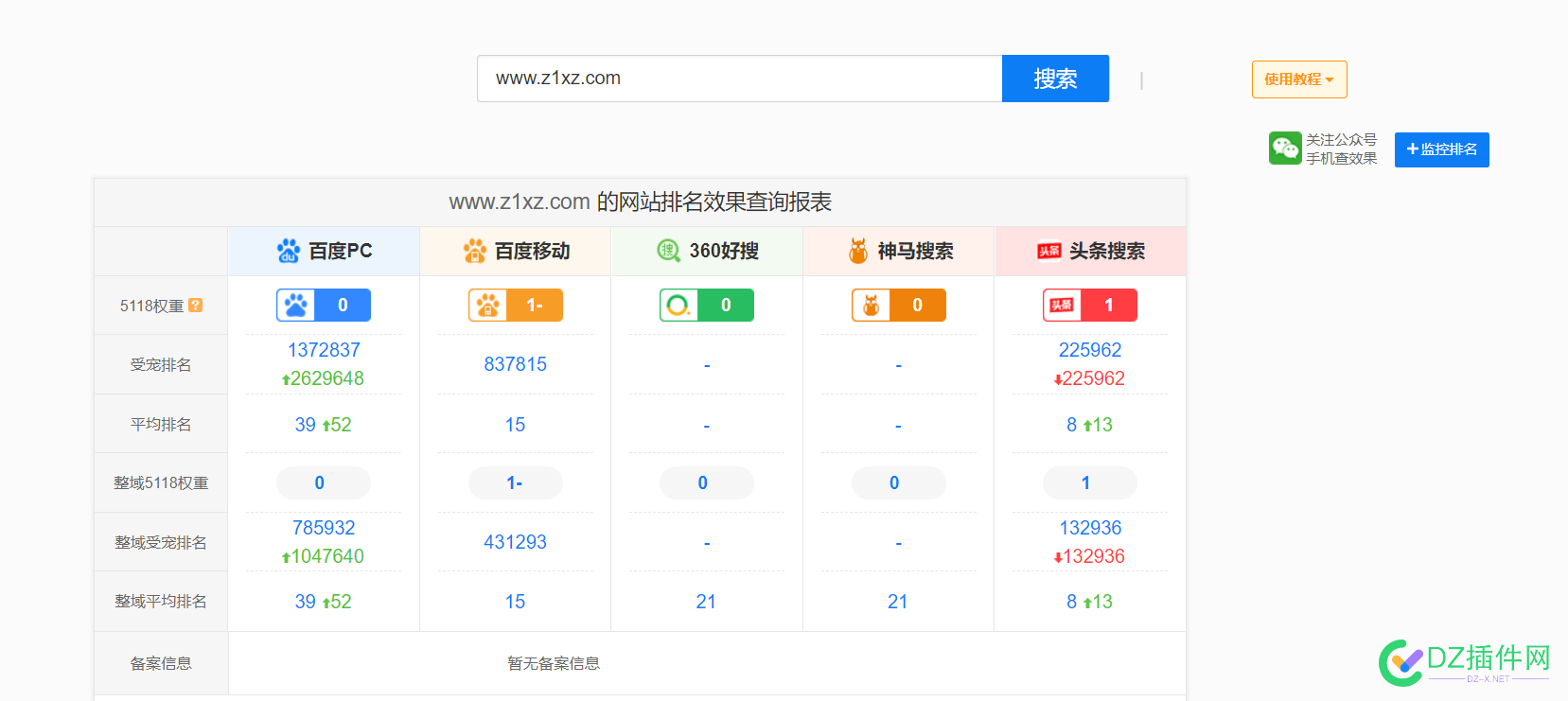Viewport: 1568px width, 701px height.
Task: Click the 整域平均排名 row label
Action: 161,602
